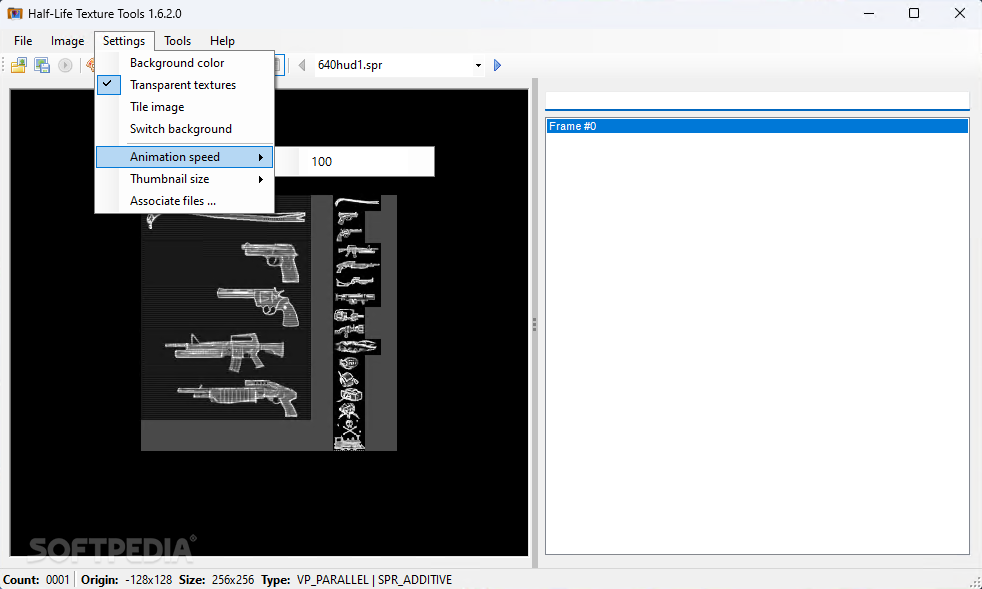
Task: Open the Image menu
Action: tap(68, 41)
